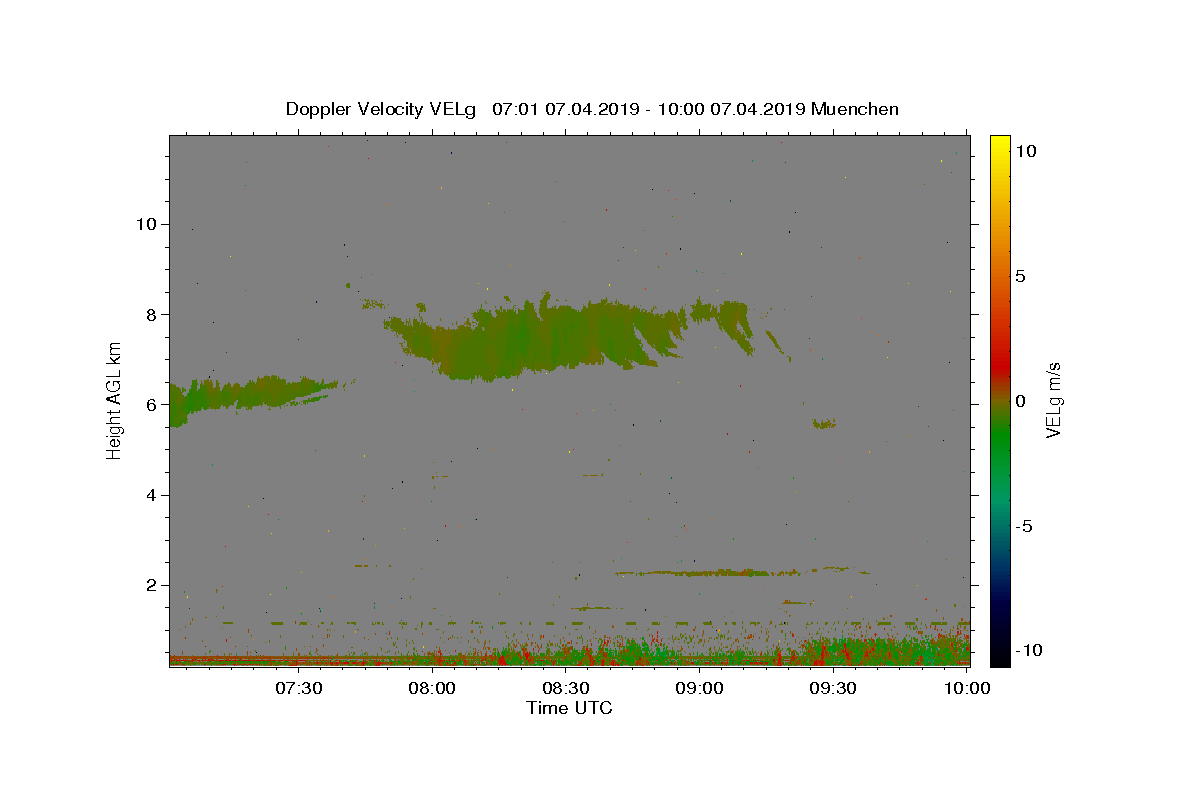Click the height tick label 2
This screenshot has width=1200, height=800.
click(x=152, y=585)
